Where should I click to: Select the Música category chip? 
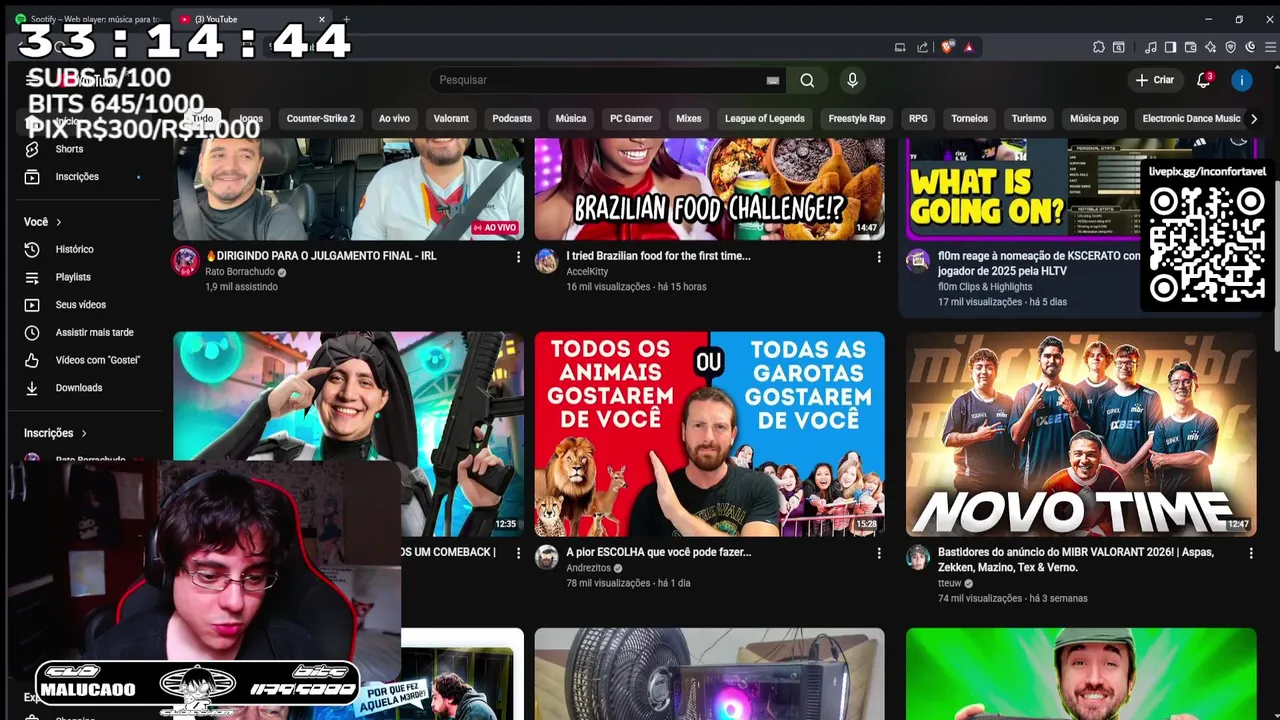click(x=571, y=118)
